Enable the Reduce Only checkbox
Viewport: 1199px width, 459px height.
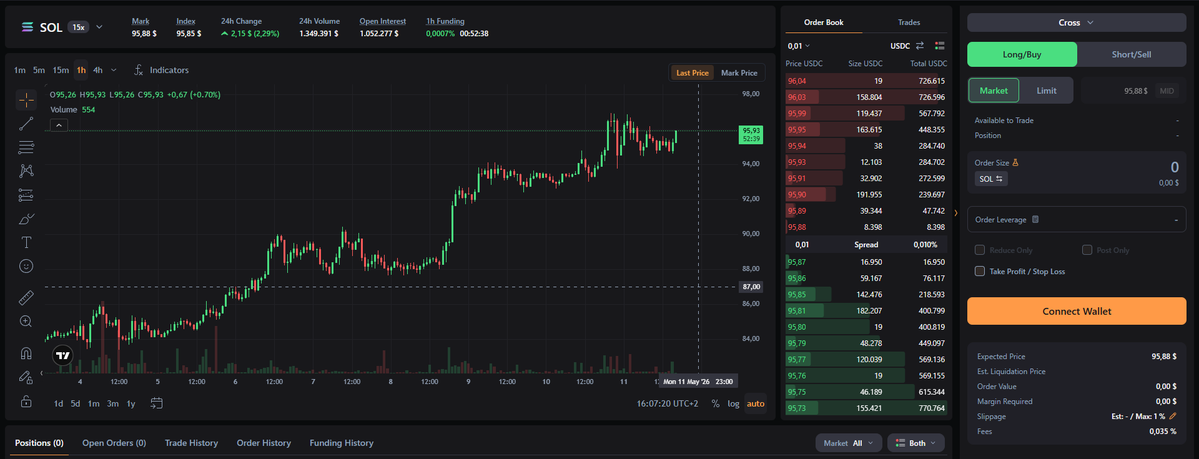pos(980,250)
